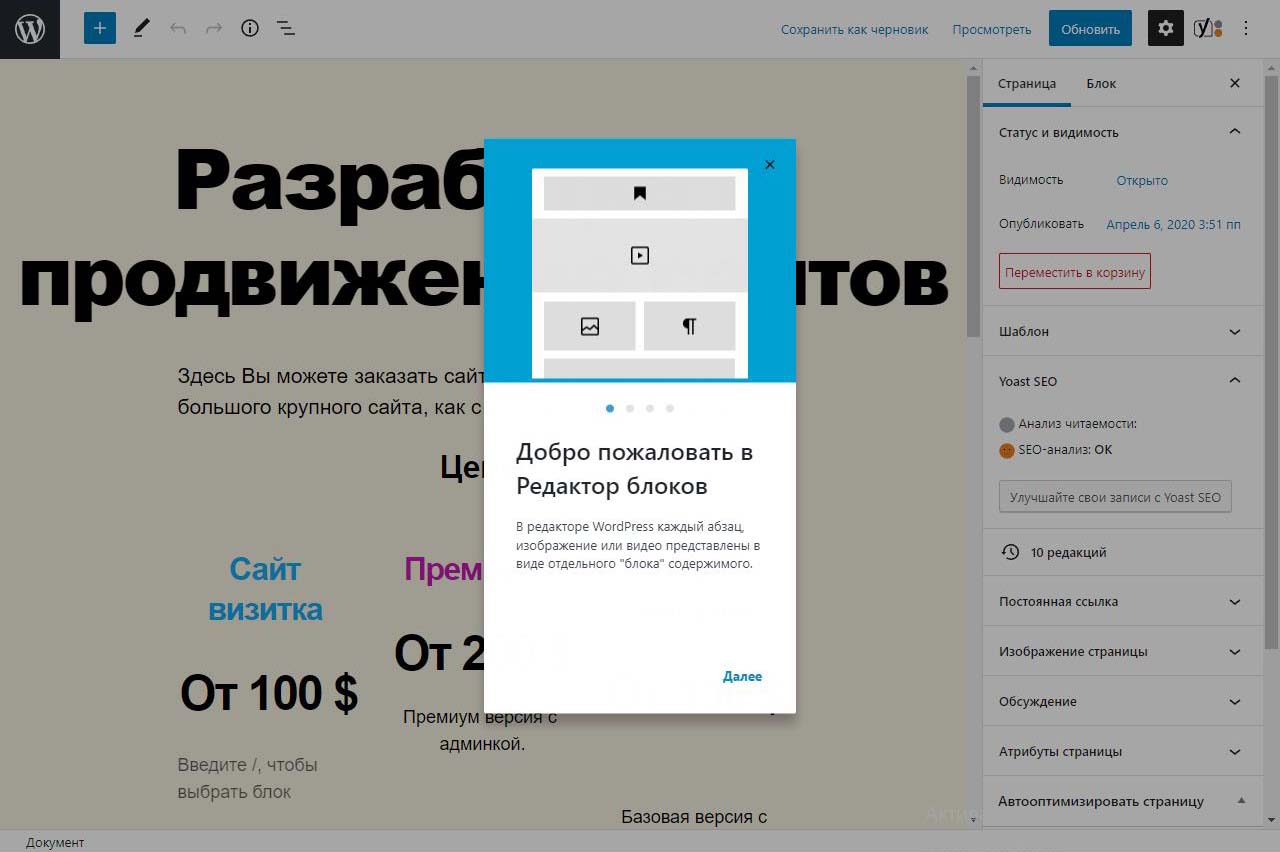Toggle the settings gear sidebar

pyautogui.click(x=1165, y=28)
